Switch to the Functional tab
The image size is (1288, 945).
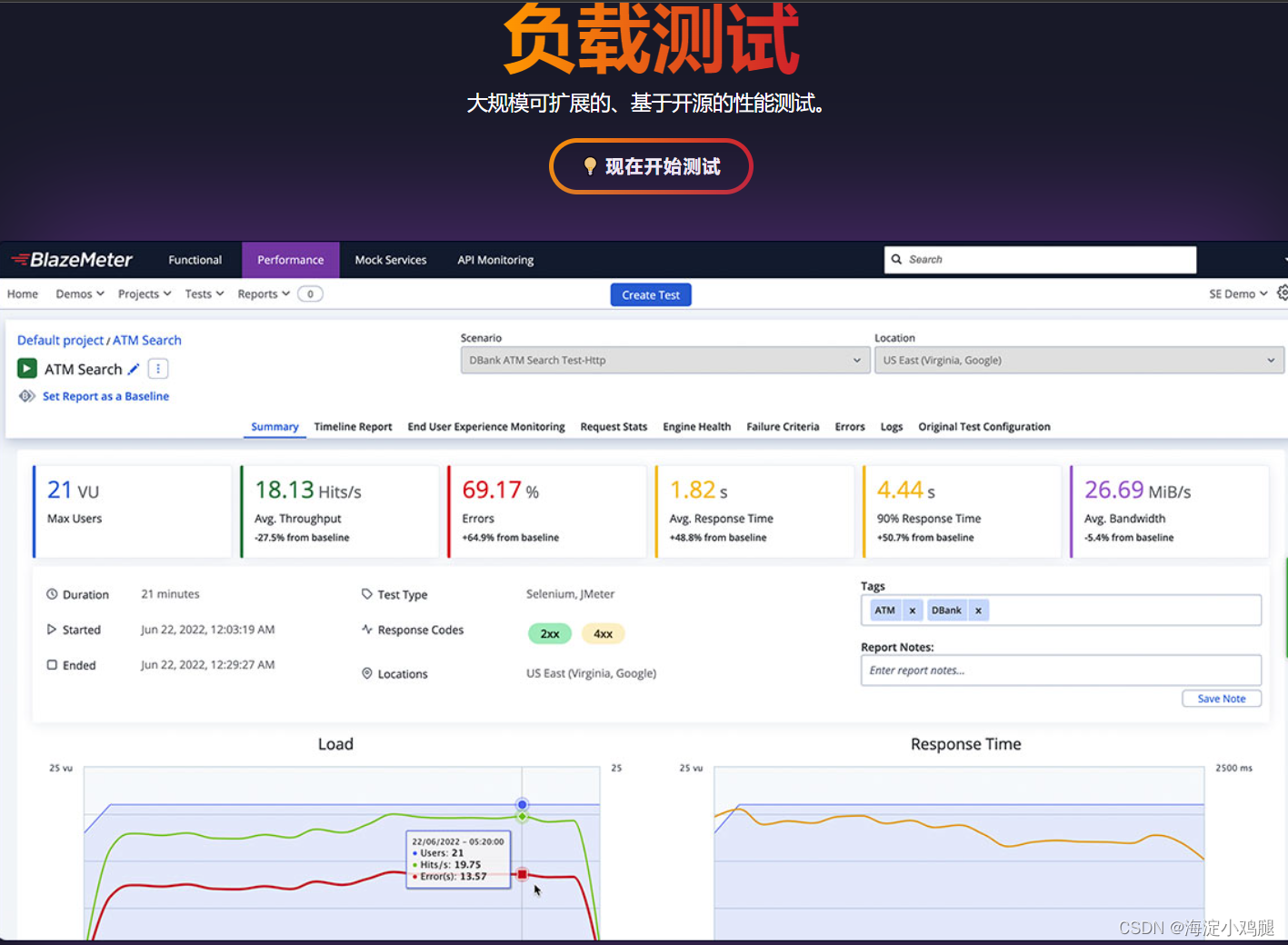[x=195, y=260]
